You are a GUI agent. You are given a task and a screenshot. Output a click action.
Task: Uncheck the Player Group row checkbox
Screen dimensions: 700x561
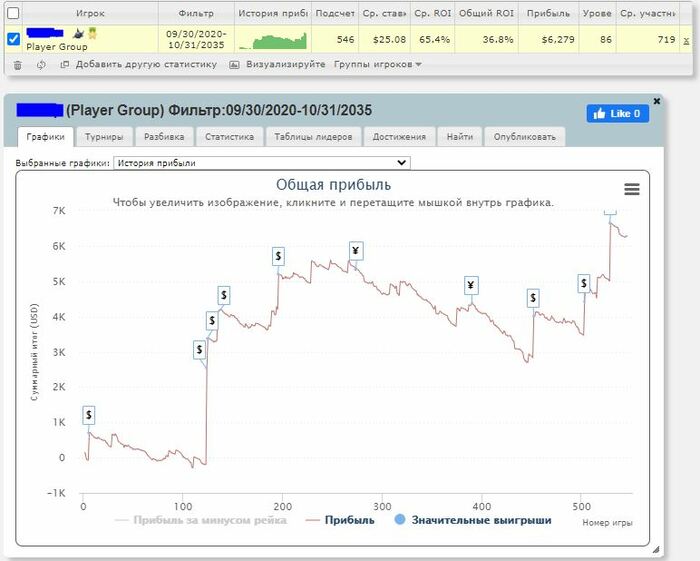pyautogui.click(x=13, y=39)
